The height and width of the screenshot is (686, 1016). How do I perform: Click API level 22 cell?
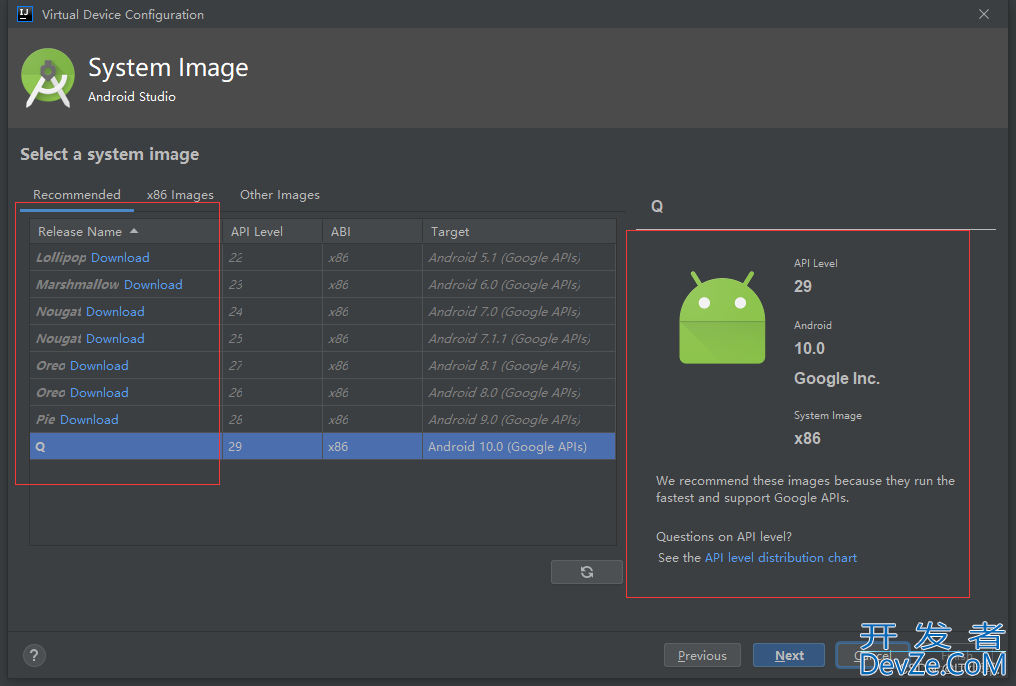[273, 258]
